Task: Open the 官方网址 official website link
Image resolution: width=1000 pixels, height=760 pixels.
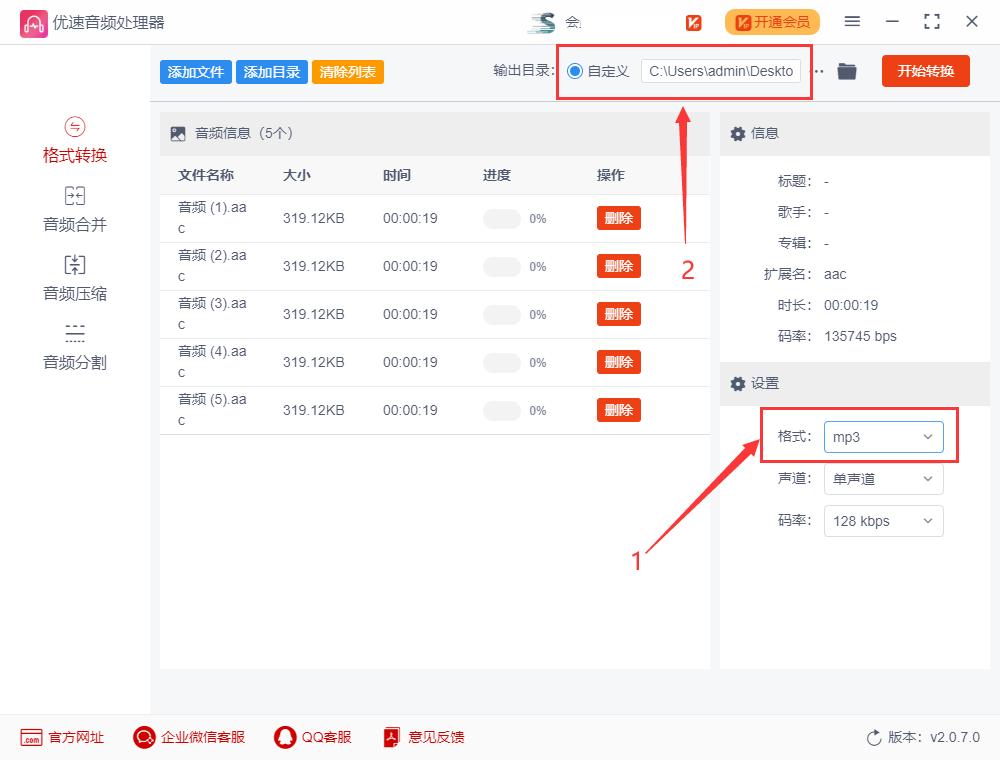Action: coord(42,737)
